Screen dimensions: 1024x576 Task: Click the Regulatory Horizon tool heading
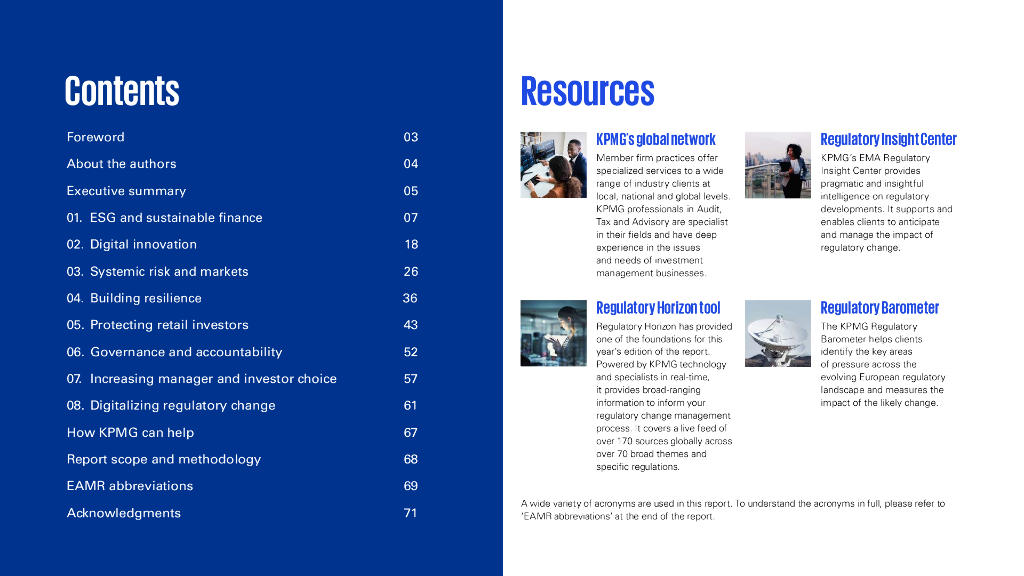click(658, 308)
